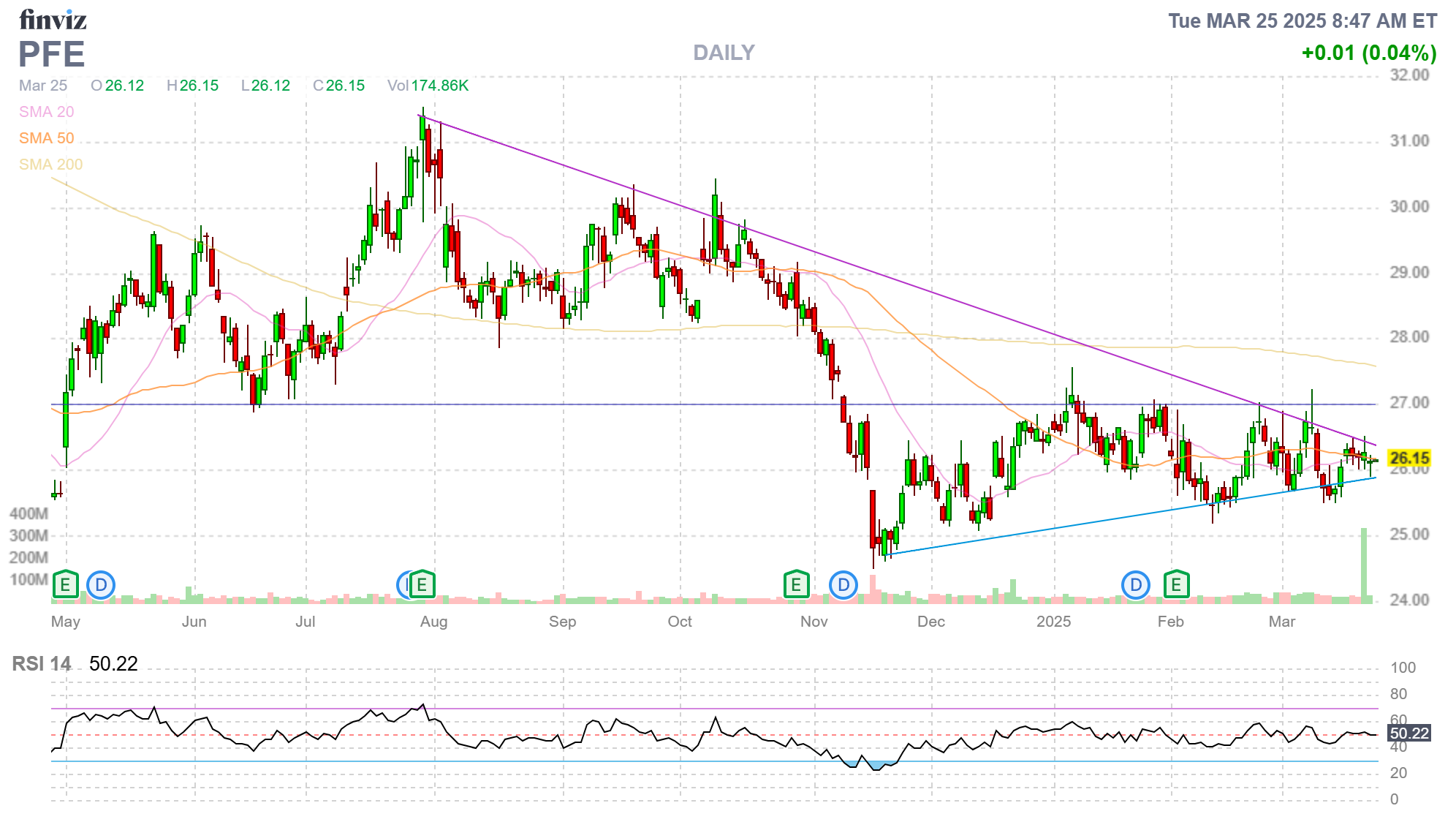Image resolution: width=1456 pixels, height=822 pixels.
Task: Click the DAILY timeframe label
Action: tap(724, 53)
